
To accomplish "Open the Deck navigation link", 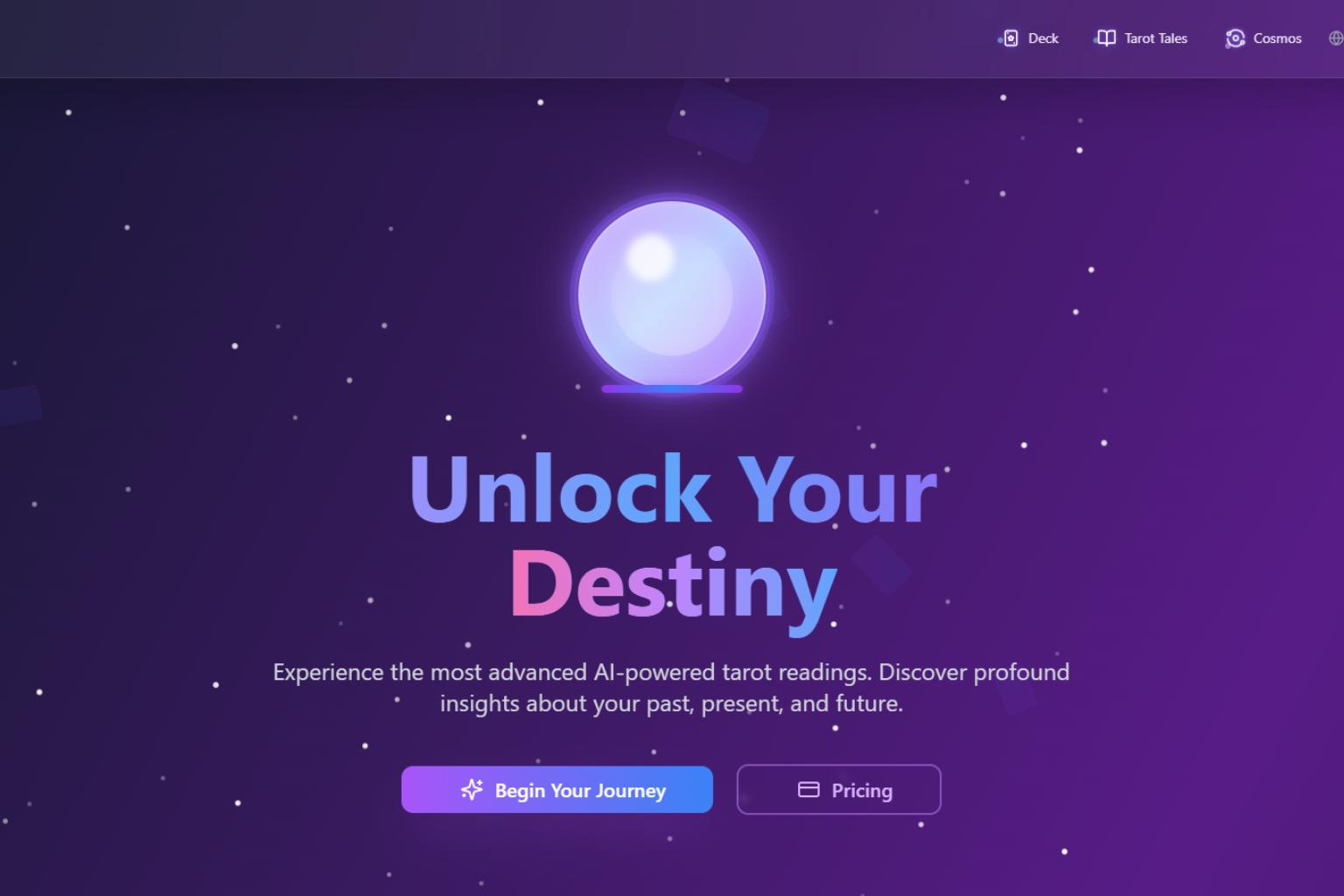I will (1030, 38).
